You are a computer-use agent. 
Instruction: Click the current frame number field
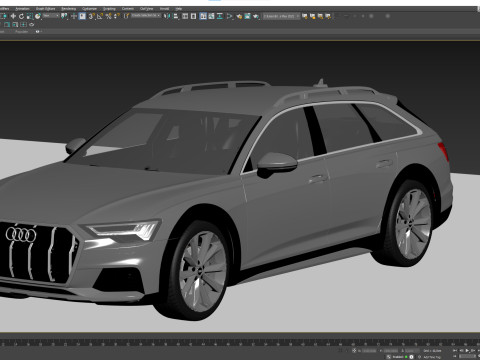coord(468,357)
